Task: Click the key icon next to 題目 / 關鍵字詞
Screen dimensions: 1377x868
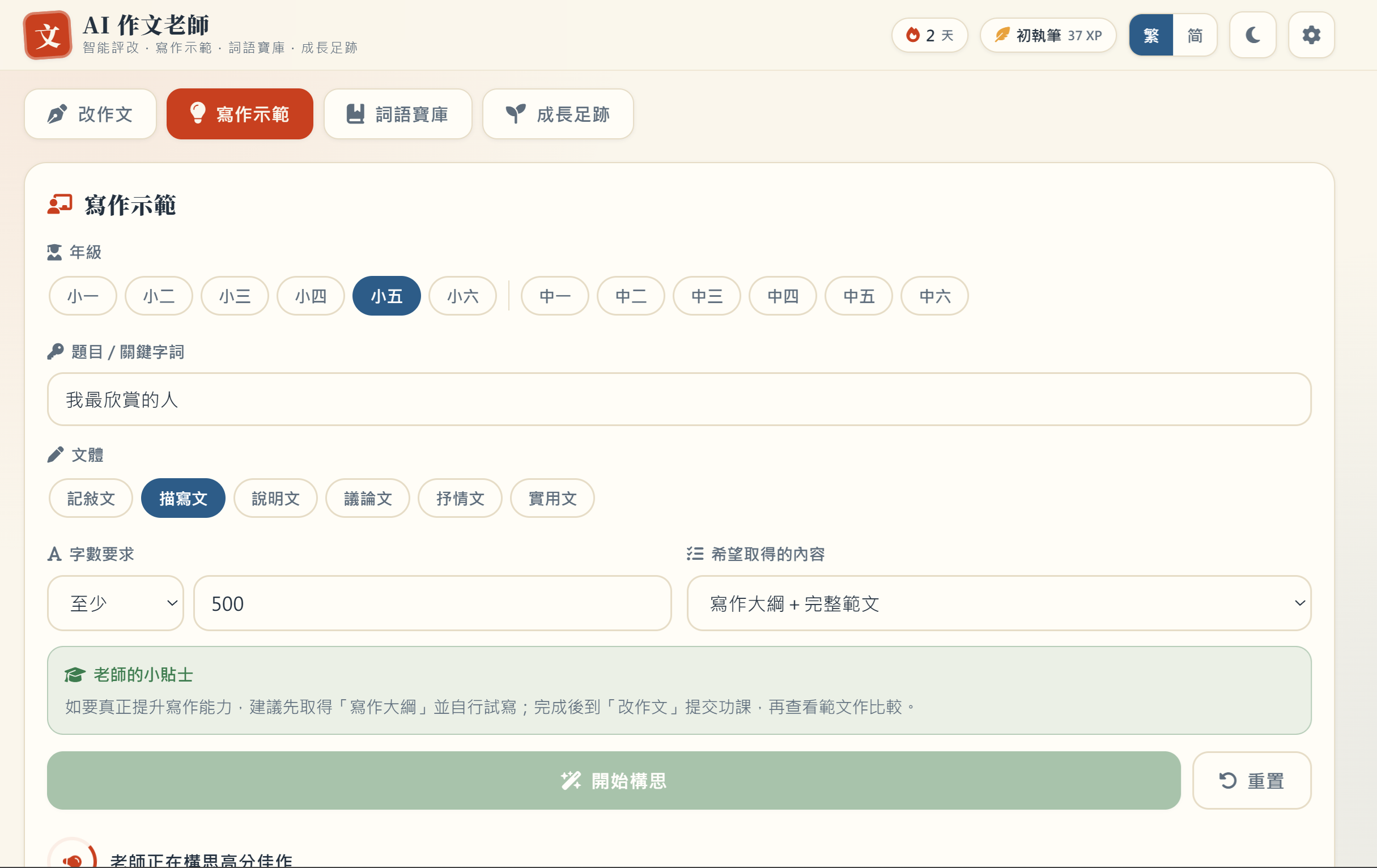Action: click(x=56, y=352)
